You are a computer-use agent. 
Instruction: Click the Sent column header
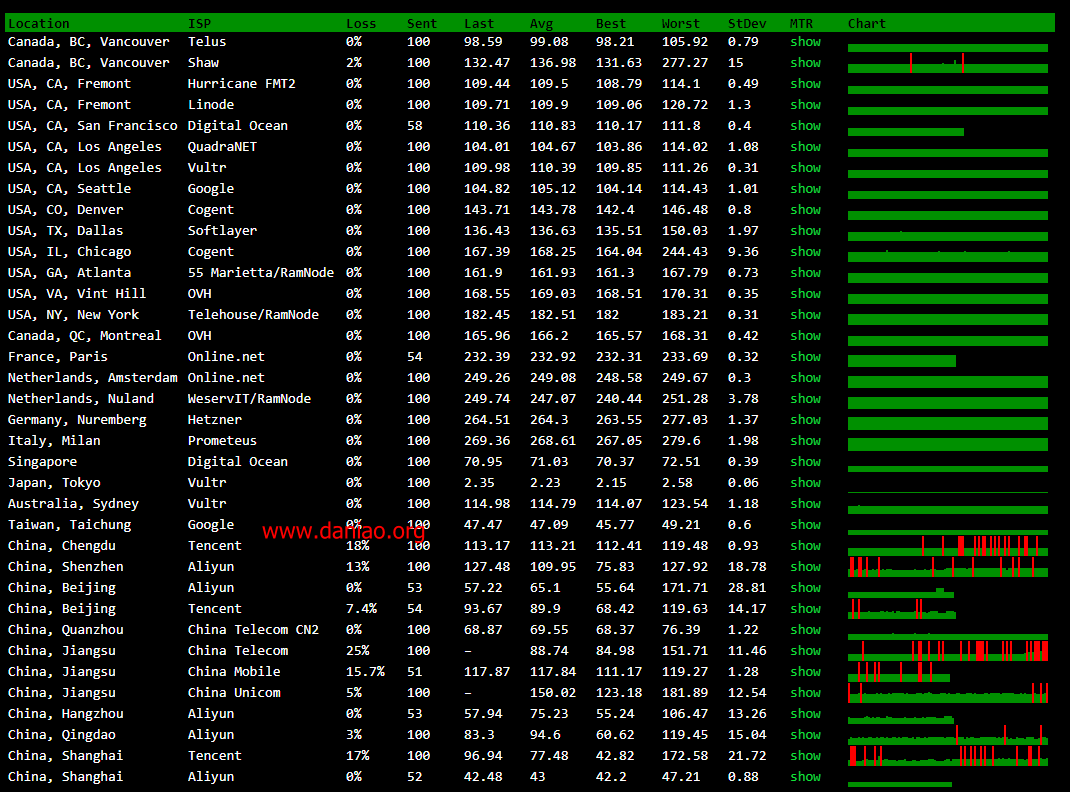(x=422, y=23)
